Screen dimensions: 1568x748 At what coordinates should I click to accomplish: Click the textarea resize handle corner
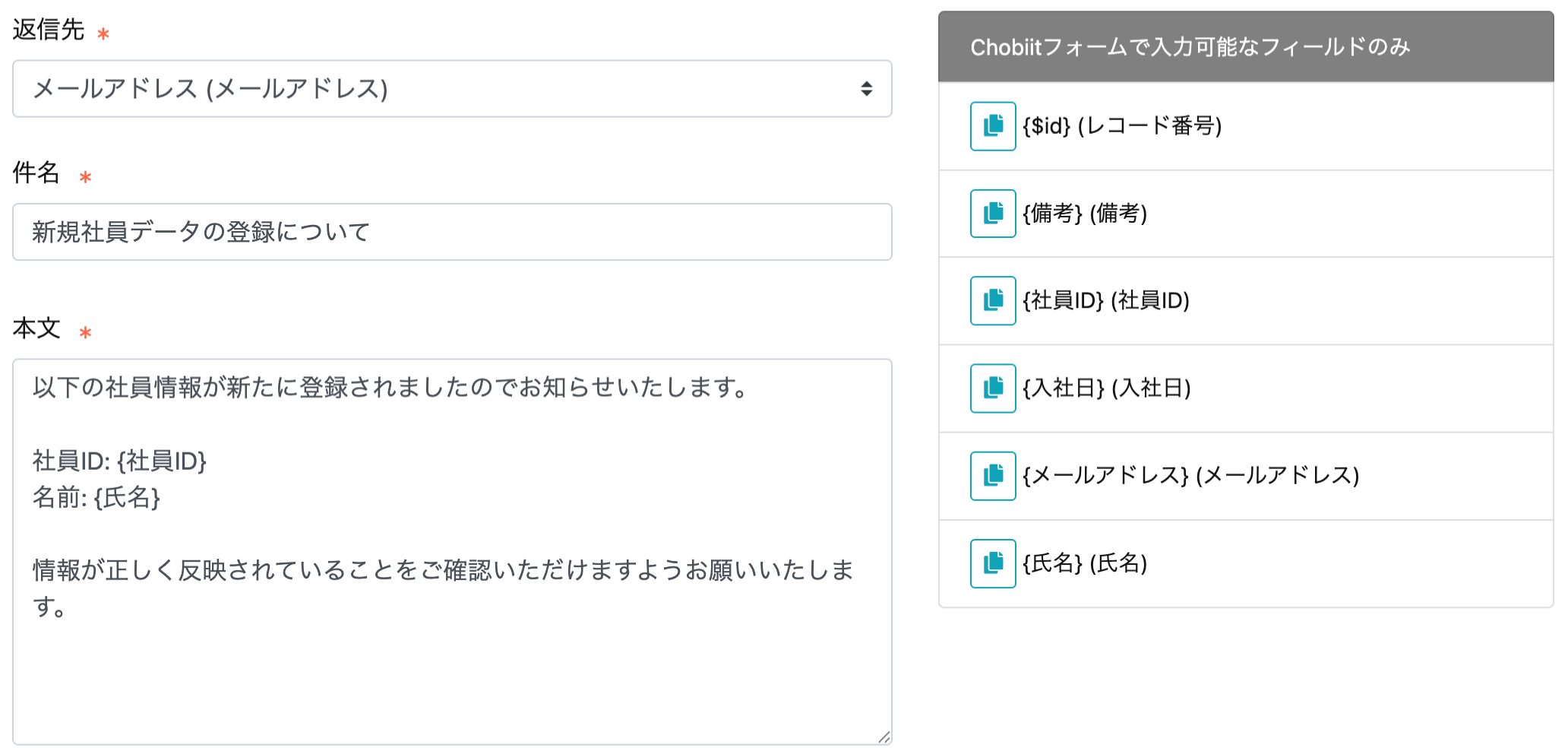884,737
